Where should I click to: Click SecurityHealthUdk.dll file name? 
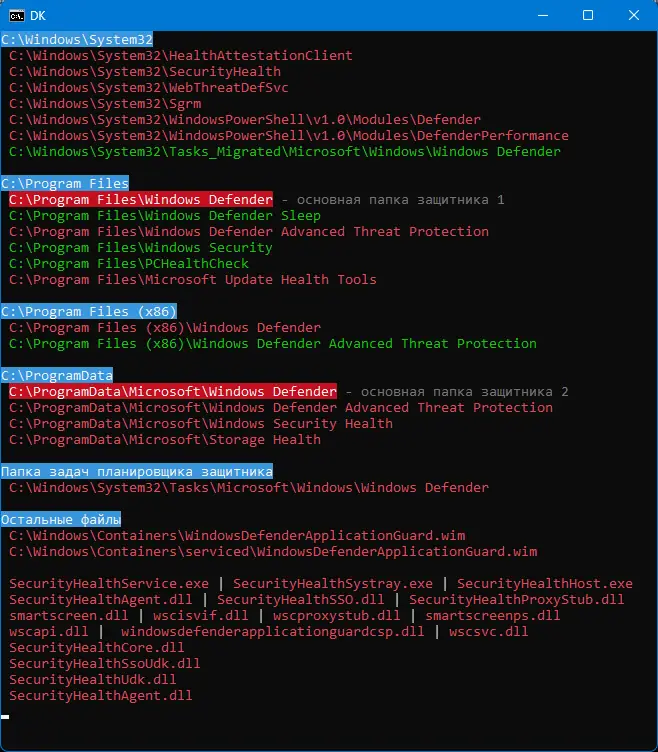tap(93, 680)
